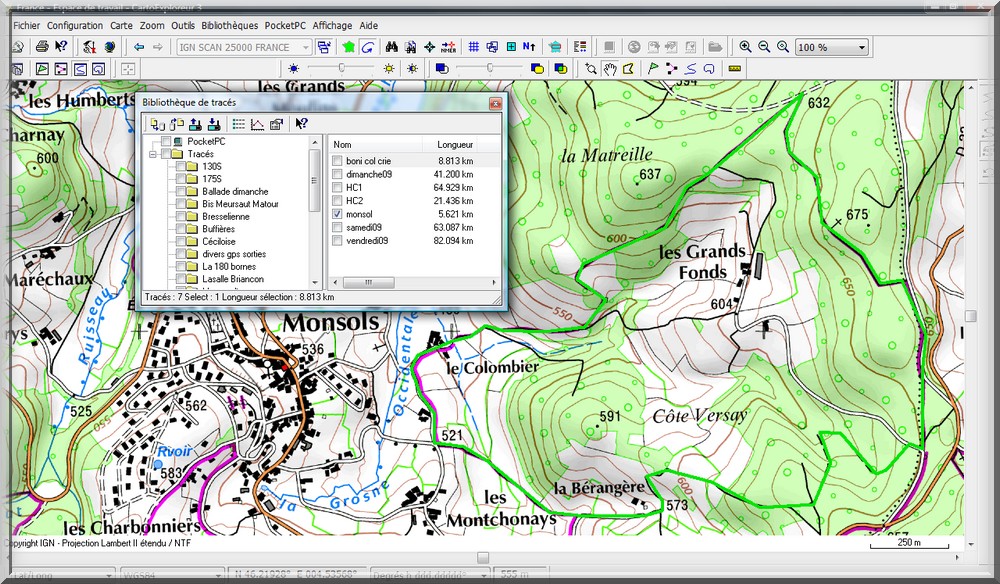
Task: Select the Céciloise folder
Action: 219,242
